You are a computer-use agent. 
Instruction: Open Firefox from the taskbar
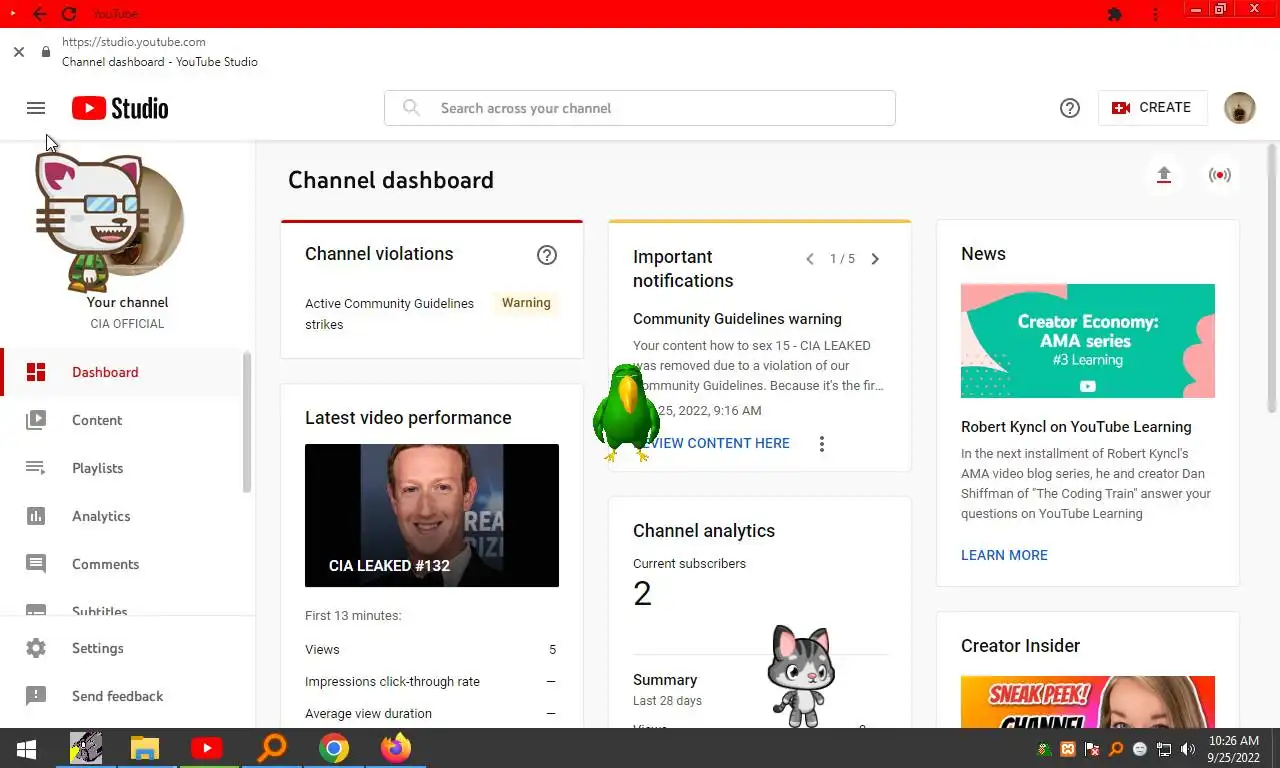click(396, 748)
